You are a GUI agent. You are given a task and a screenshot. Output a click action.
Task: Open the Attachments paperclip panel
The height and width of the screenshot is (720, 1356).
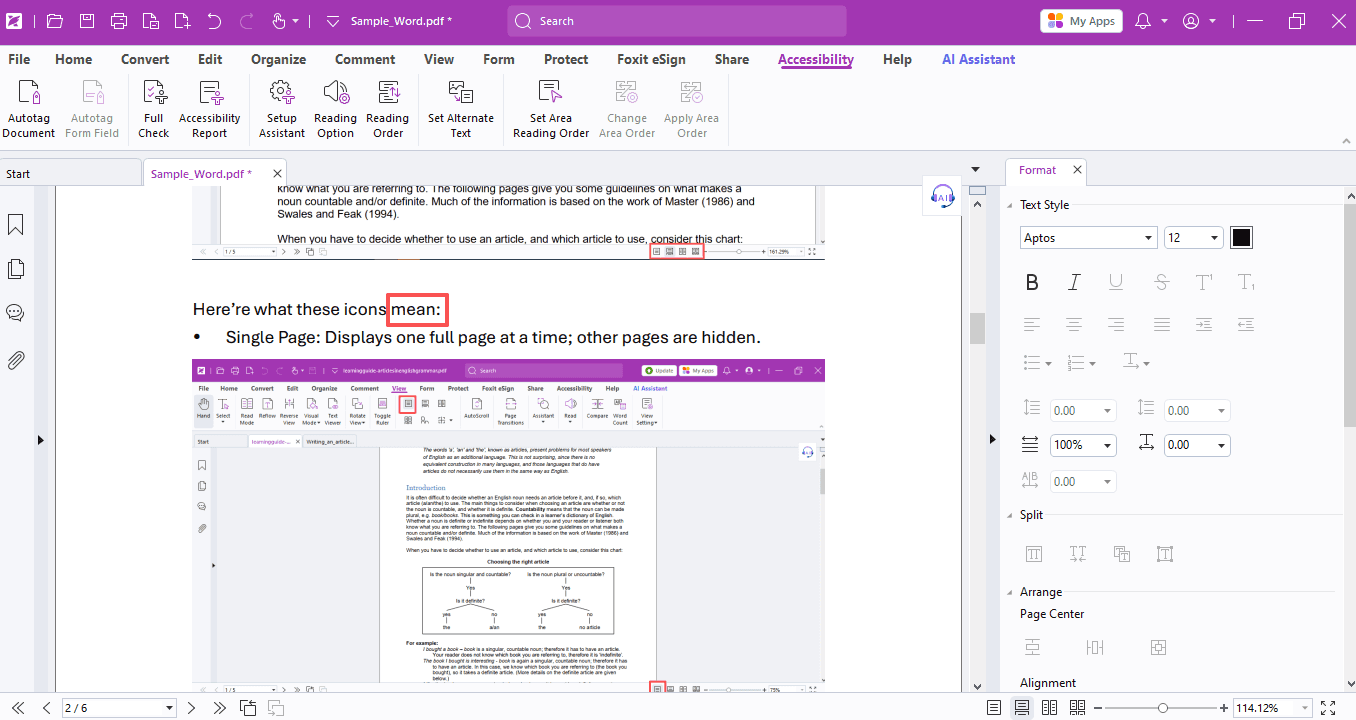click(x=16, y=360)
